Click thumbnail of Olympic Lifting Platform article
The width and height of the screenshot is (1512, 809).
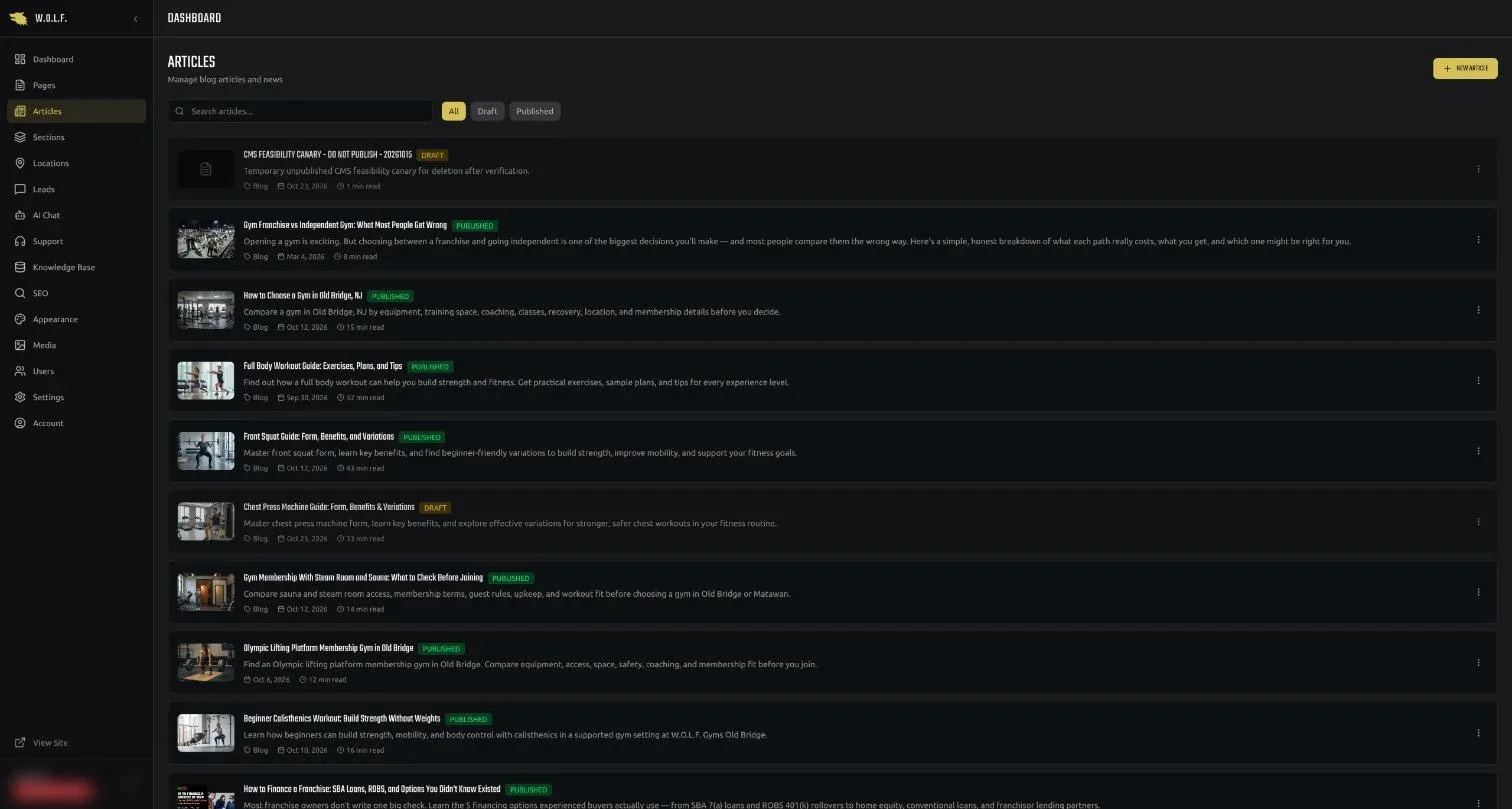(206, 663)
